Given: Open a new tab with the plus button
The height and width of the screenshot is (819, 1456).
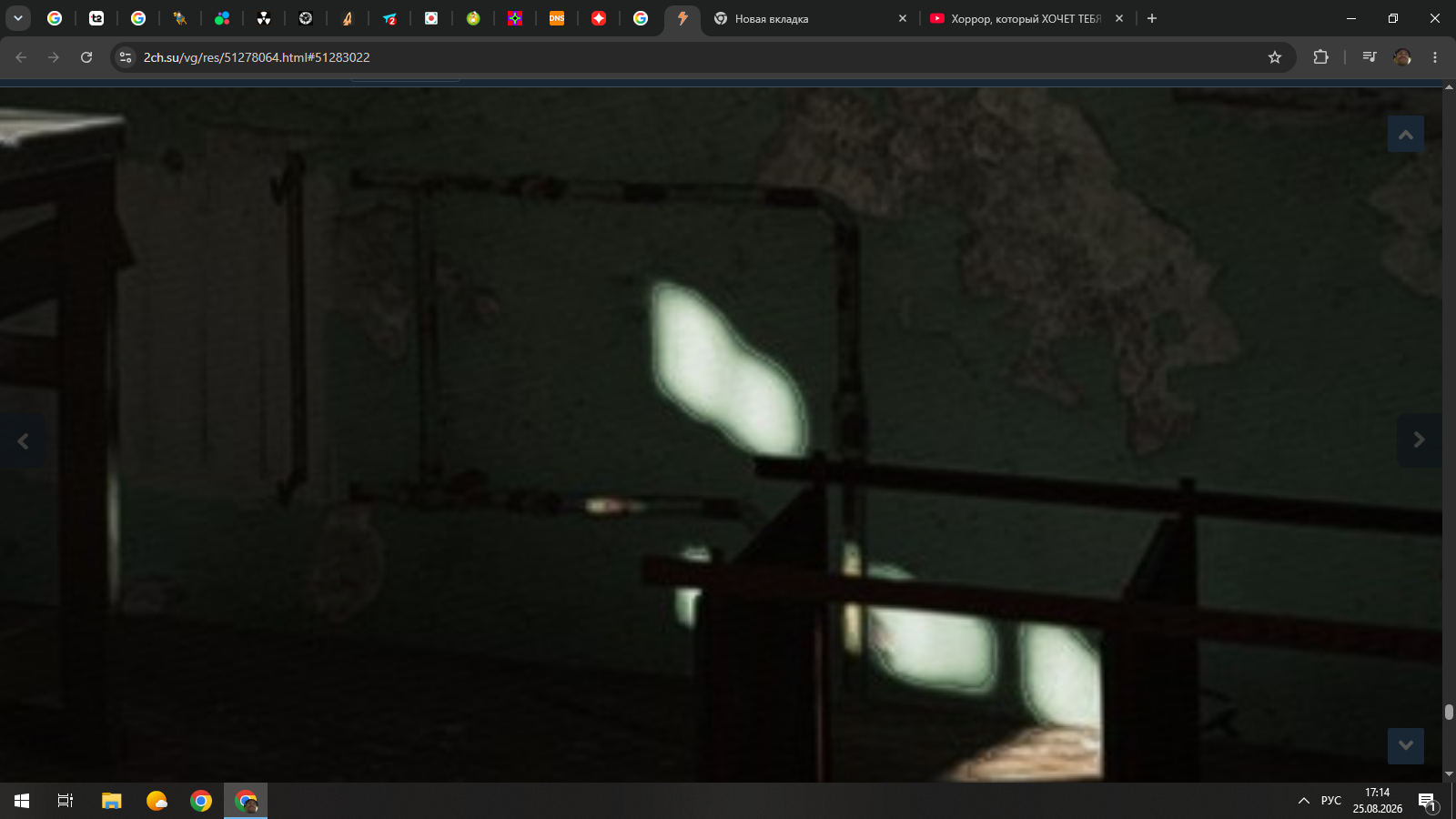Looking at the screenshot, I should 1152,18.
